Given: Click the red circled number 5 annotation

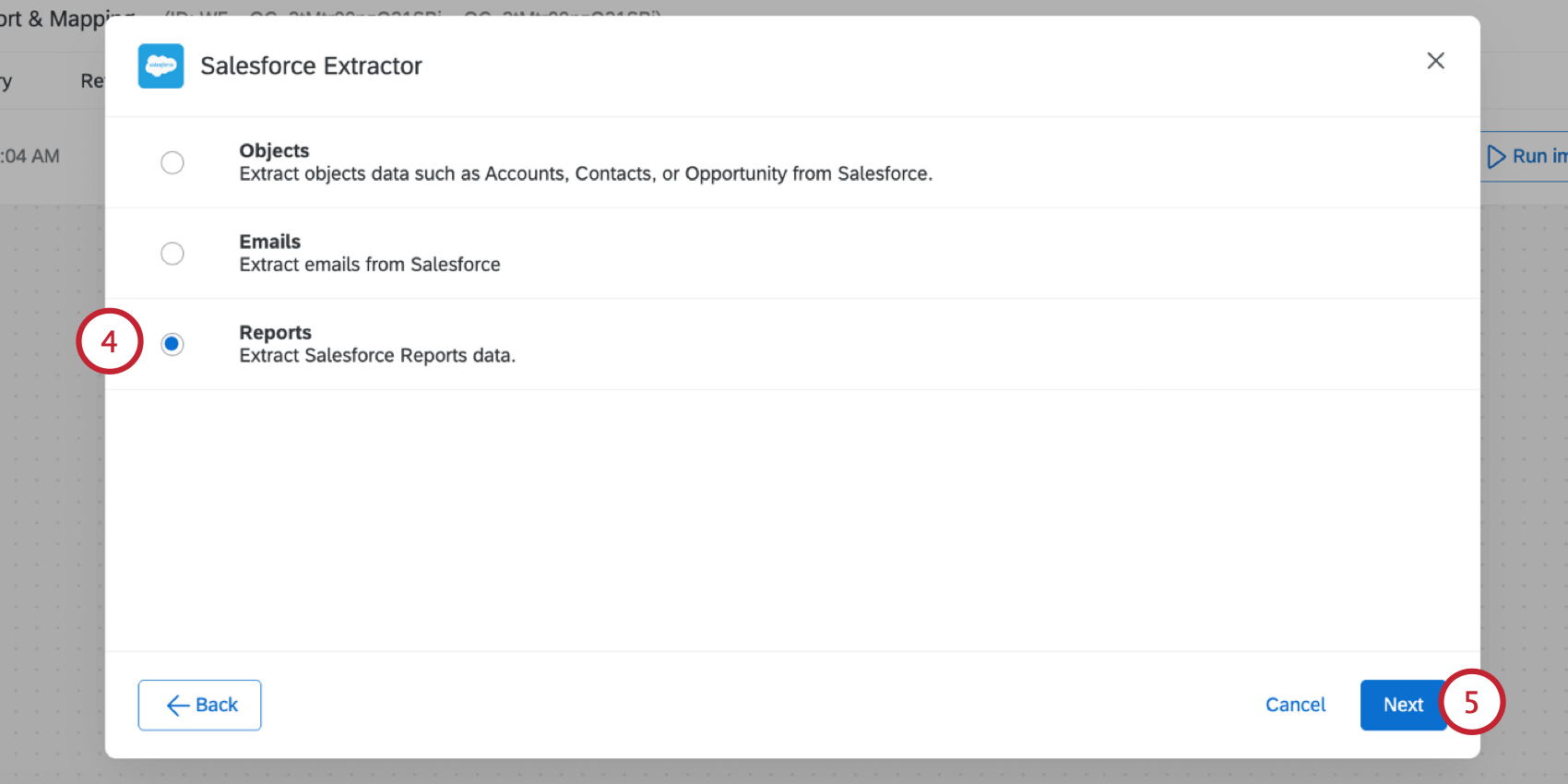Looking at the screenshot, I should click(1473, 703).
